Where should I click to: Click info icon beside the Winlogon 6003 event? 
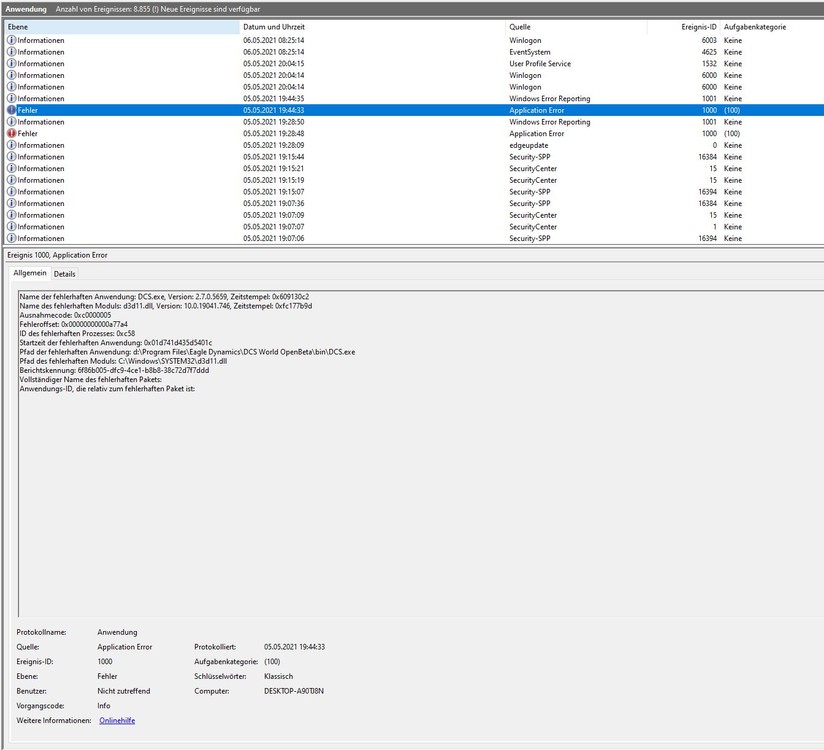10,39
